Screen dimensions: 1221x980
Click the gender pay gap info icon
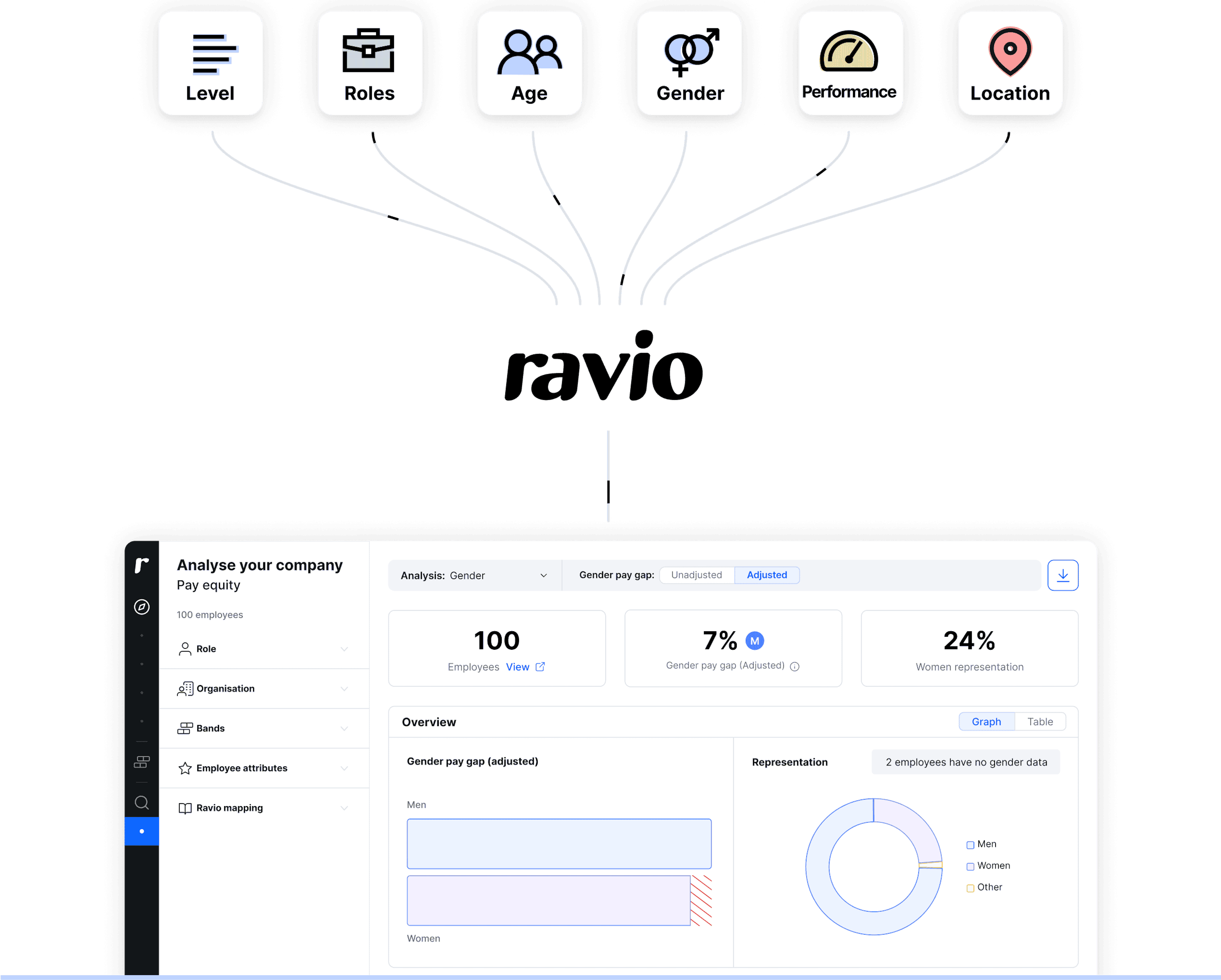coord(795,666)
